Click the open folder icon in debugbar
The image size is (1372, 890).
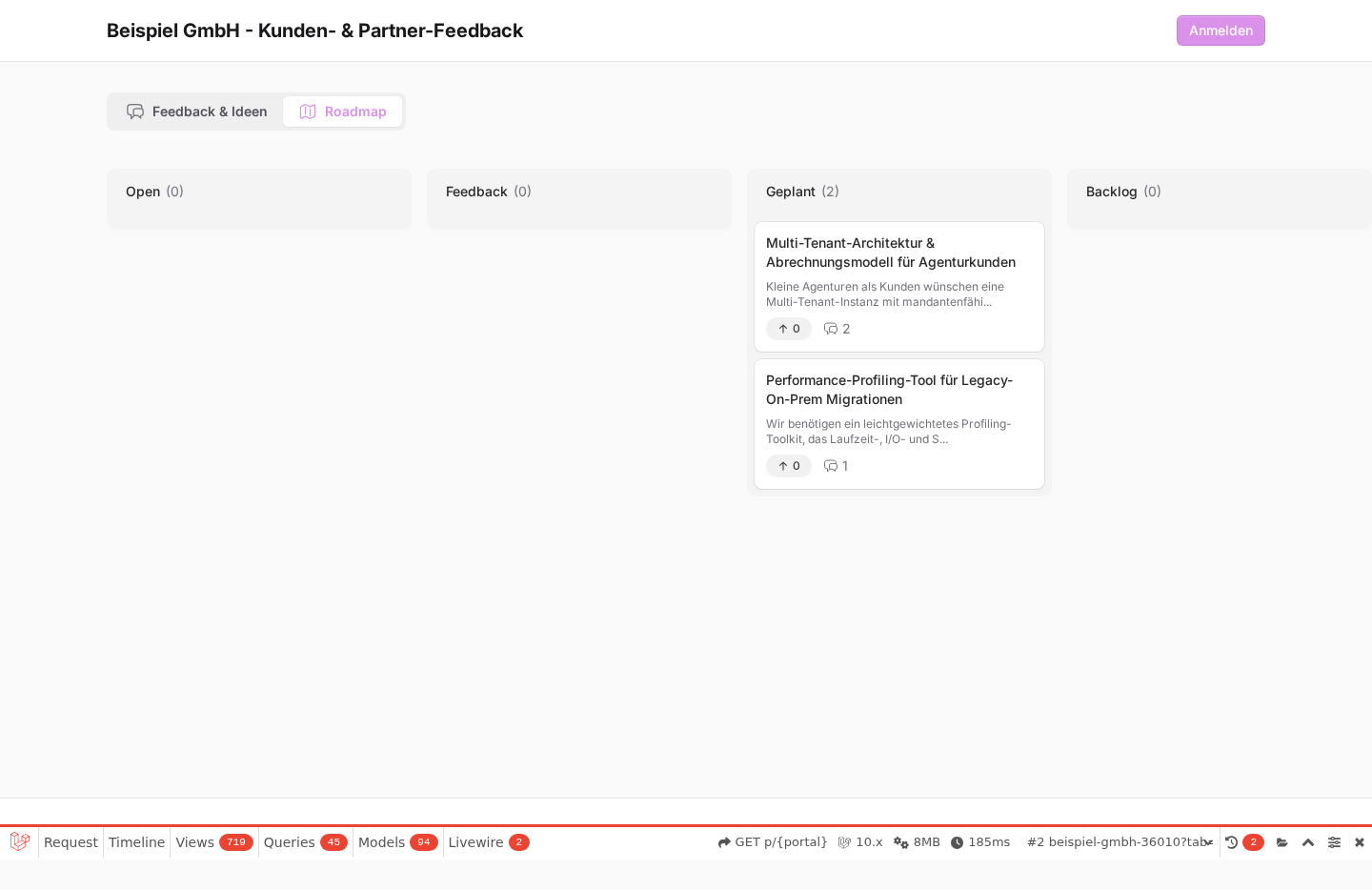tap(1282, 842)
